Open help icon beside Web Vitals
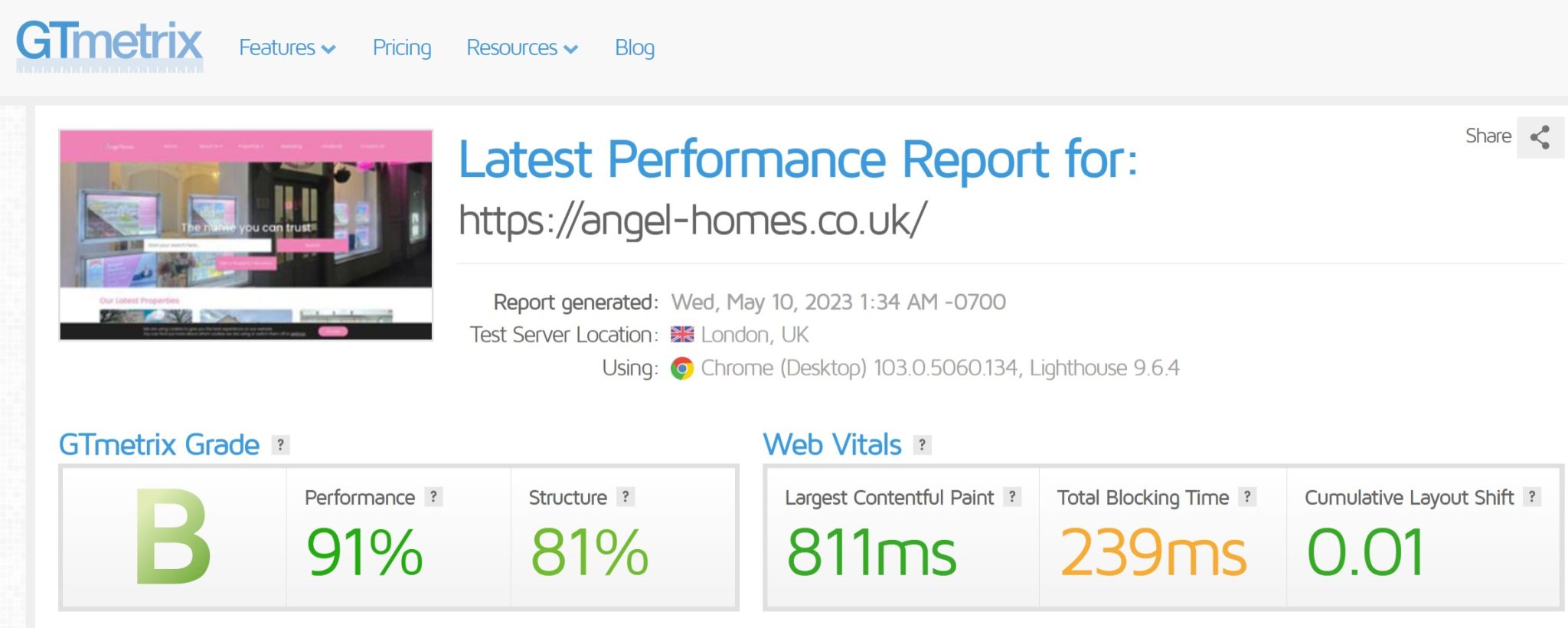The width and height of the screenshot is (1568, 628). pyautogui.click(x=923, y=445)
